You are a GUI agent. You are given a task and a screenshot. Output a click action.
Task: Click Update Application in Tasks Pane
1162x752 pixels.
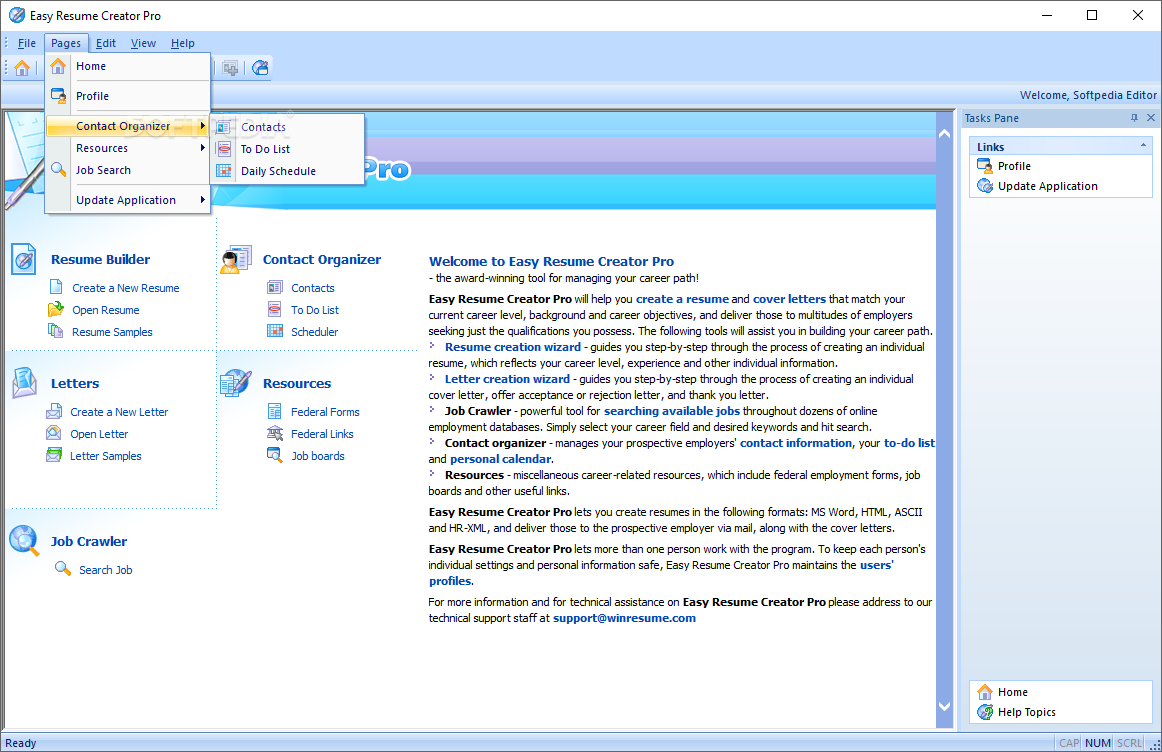[x=1047, y=186]
